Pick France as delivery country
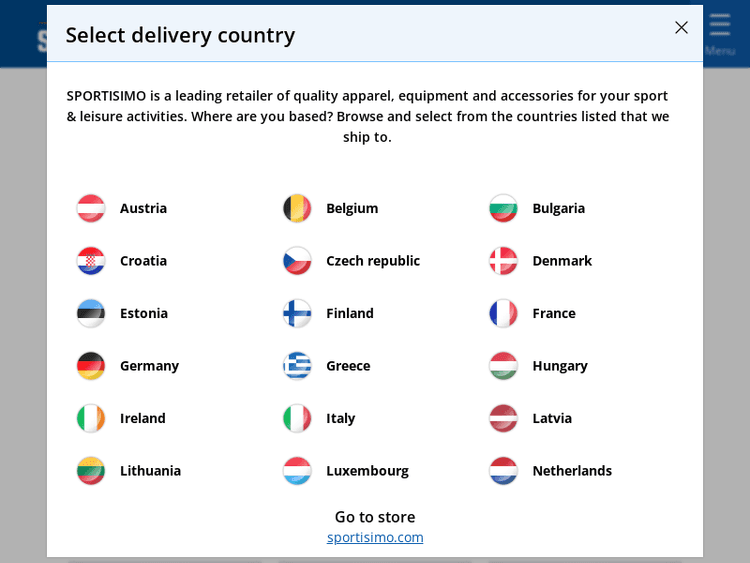Viewport: 750px width, 563px height. pyautogui.click(x=553, y=313)
